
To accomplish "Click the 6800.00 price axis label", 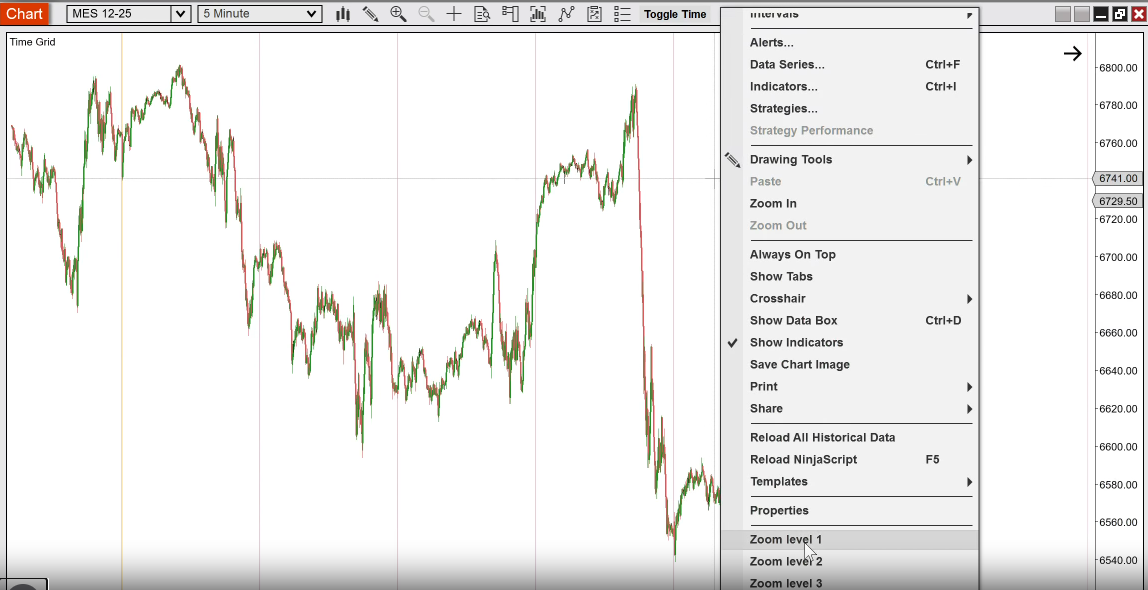I will point(1118,68).
